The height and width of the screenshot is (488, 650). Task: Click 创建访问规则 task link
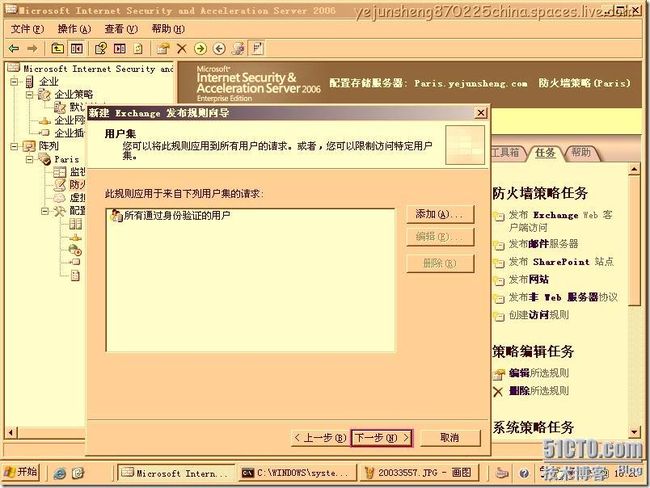[x=538, y=315]
